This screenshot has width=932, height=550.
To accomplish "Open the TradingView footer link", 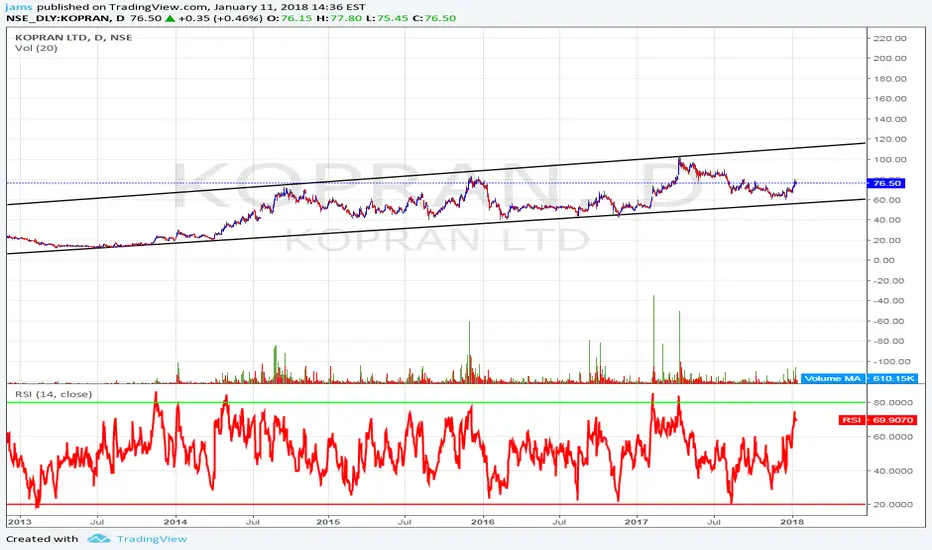I will [152, 539].
